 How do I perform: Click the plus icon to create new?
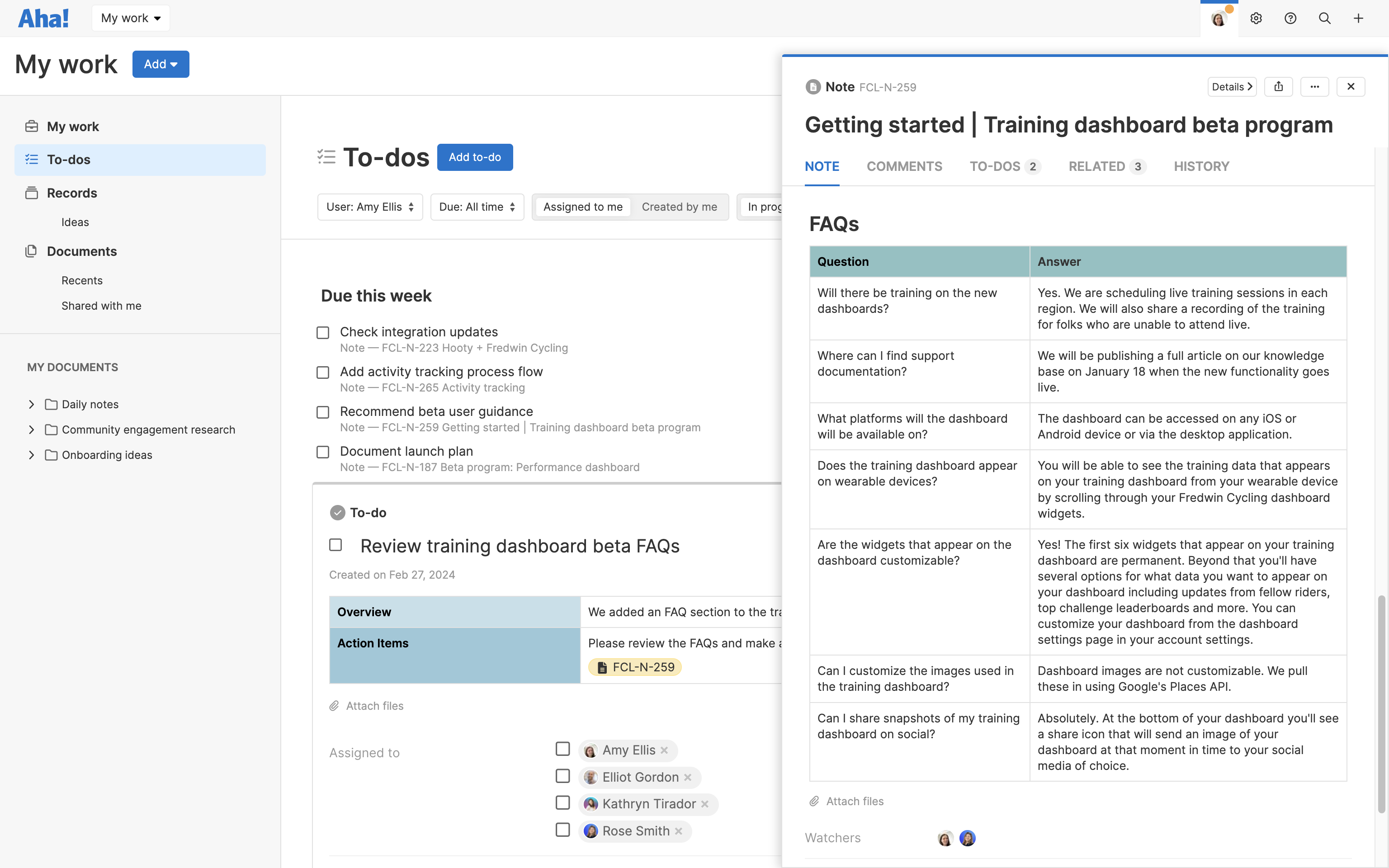[x=1359, y=18]
